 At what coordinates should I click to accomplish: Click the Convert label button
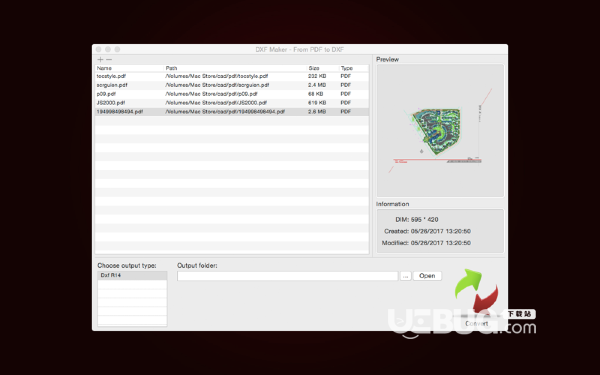coord(476,324)
